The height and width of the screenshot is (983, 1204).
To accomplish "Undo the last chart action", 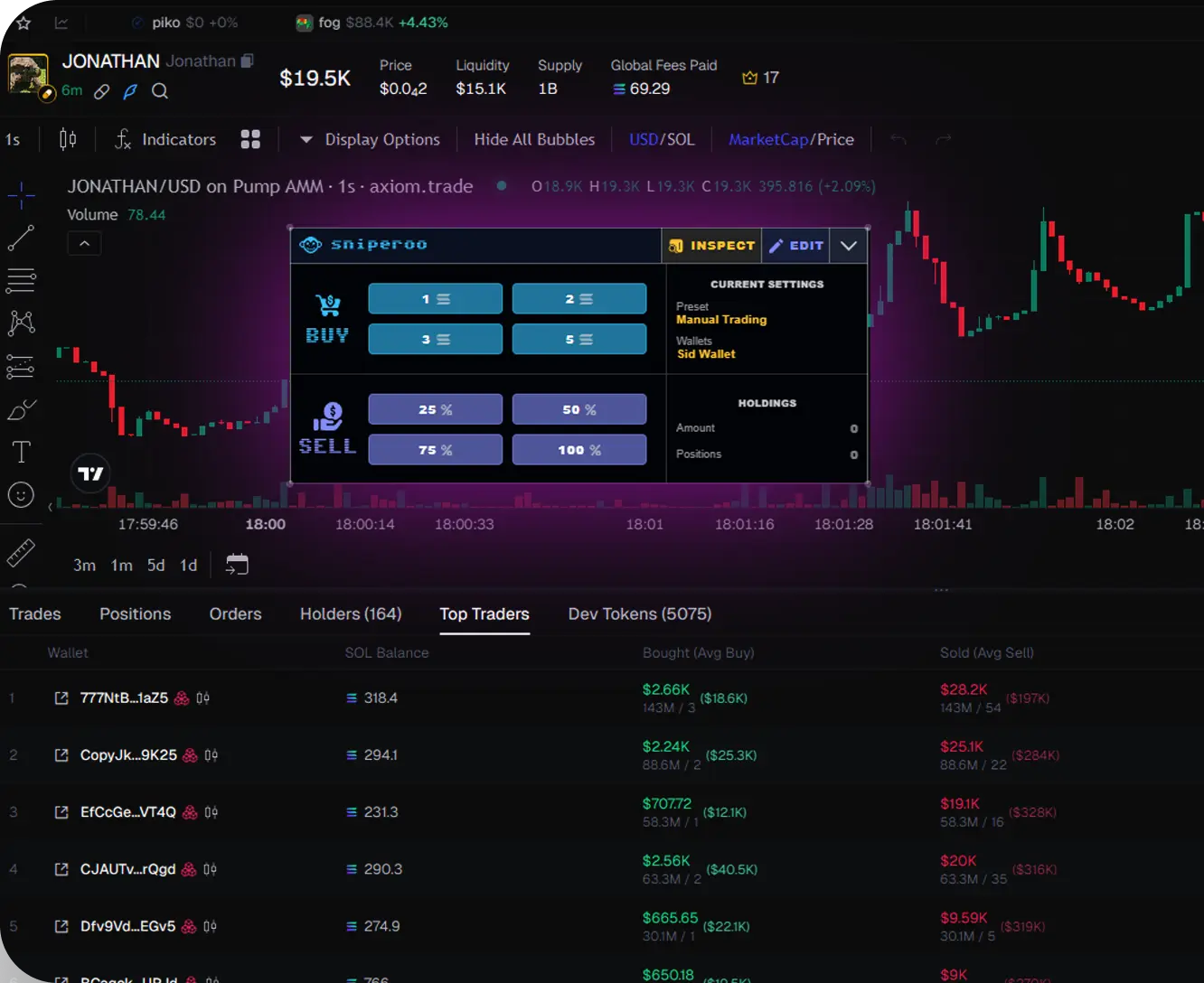I will click(x=898, y=139).
